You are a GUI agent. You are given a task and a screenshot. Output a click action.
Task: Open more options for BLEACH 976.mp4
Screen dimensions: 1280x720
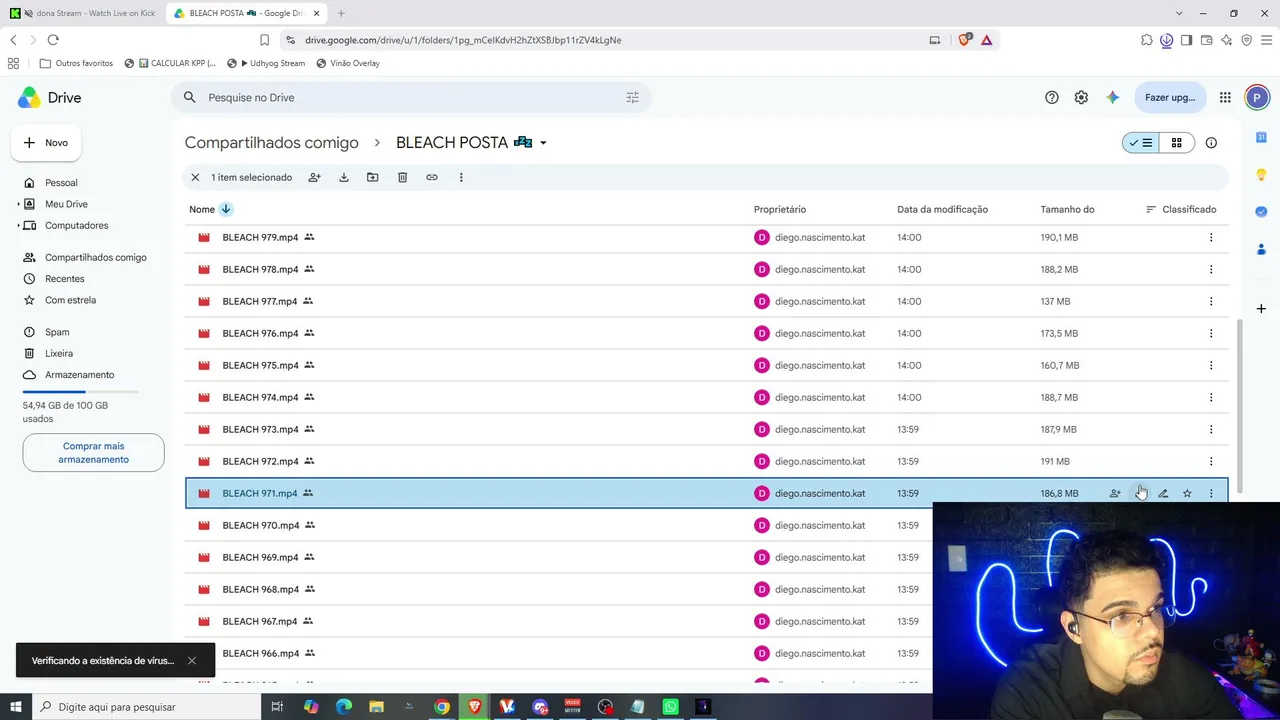click(1211, 334)
